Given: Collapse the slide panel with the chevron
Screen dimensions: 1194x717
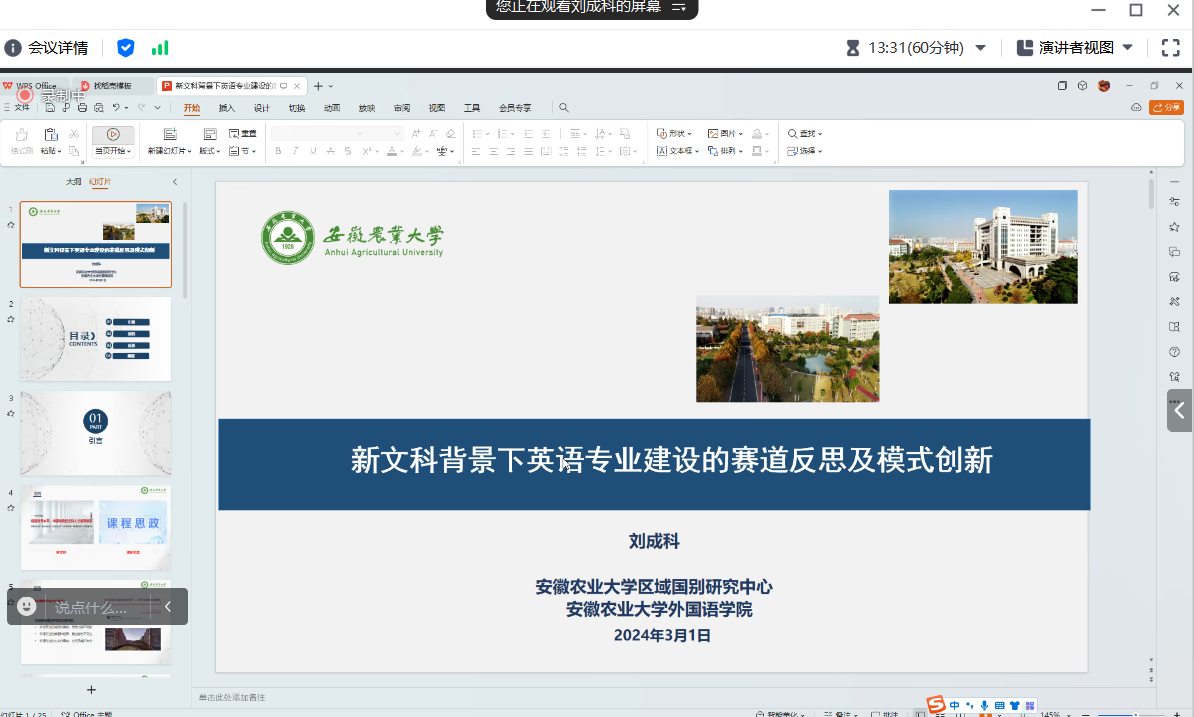Looking at the screenshot, I should (175, 182).
